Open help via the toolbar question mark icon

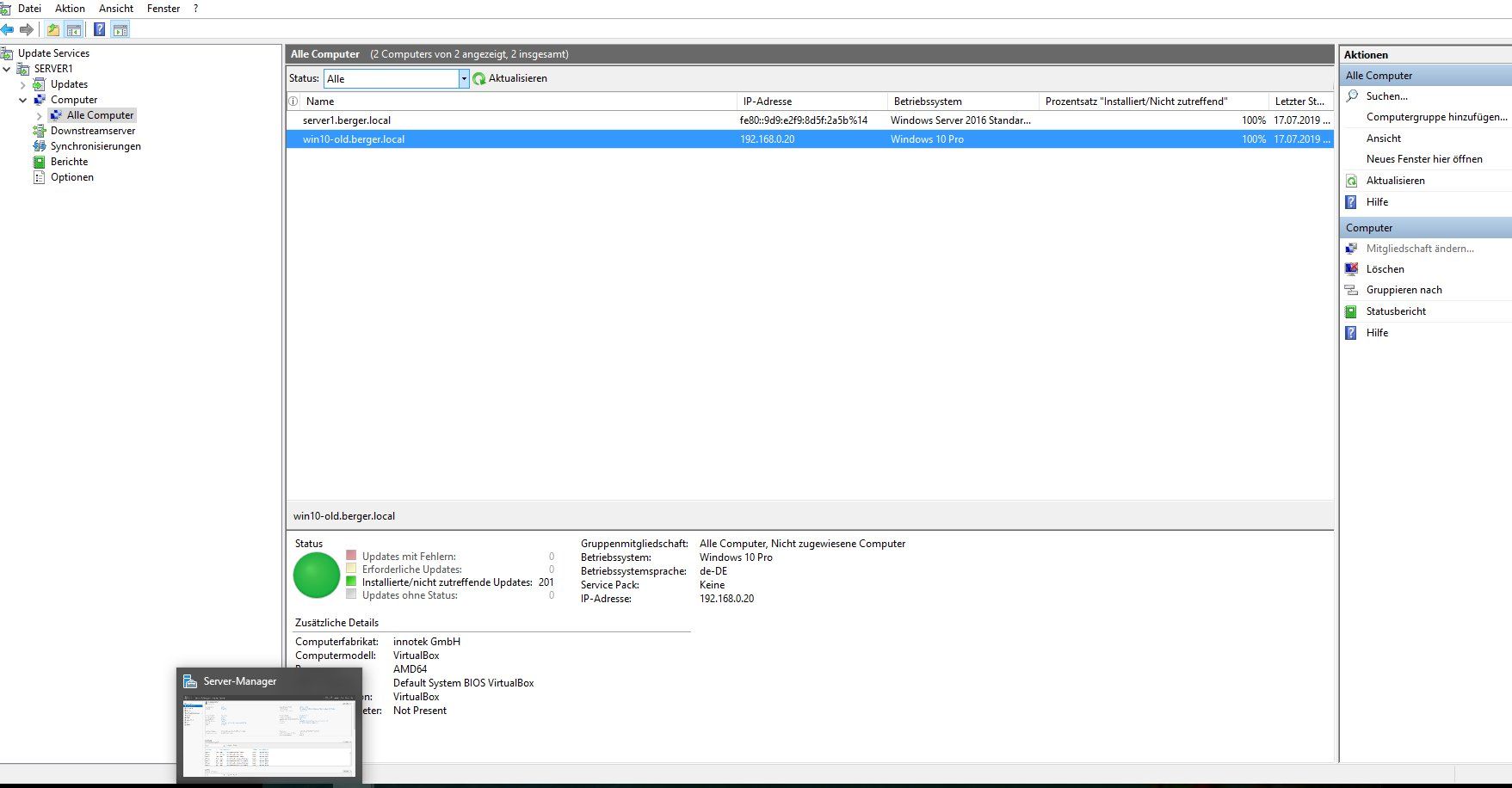point(100,30)
